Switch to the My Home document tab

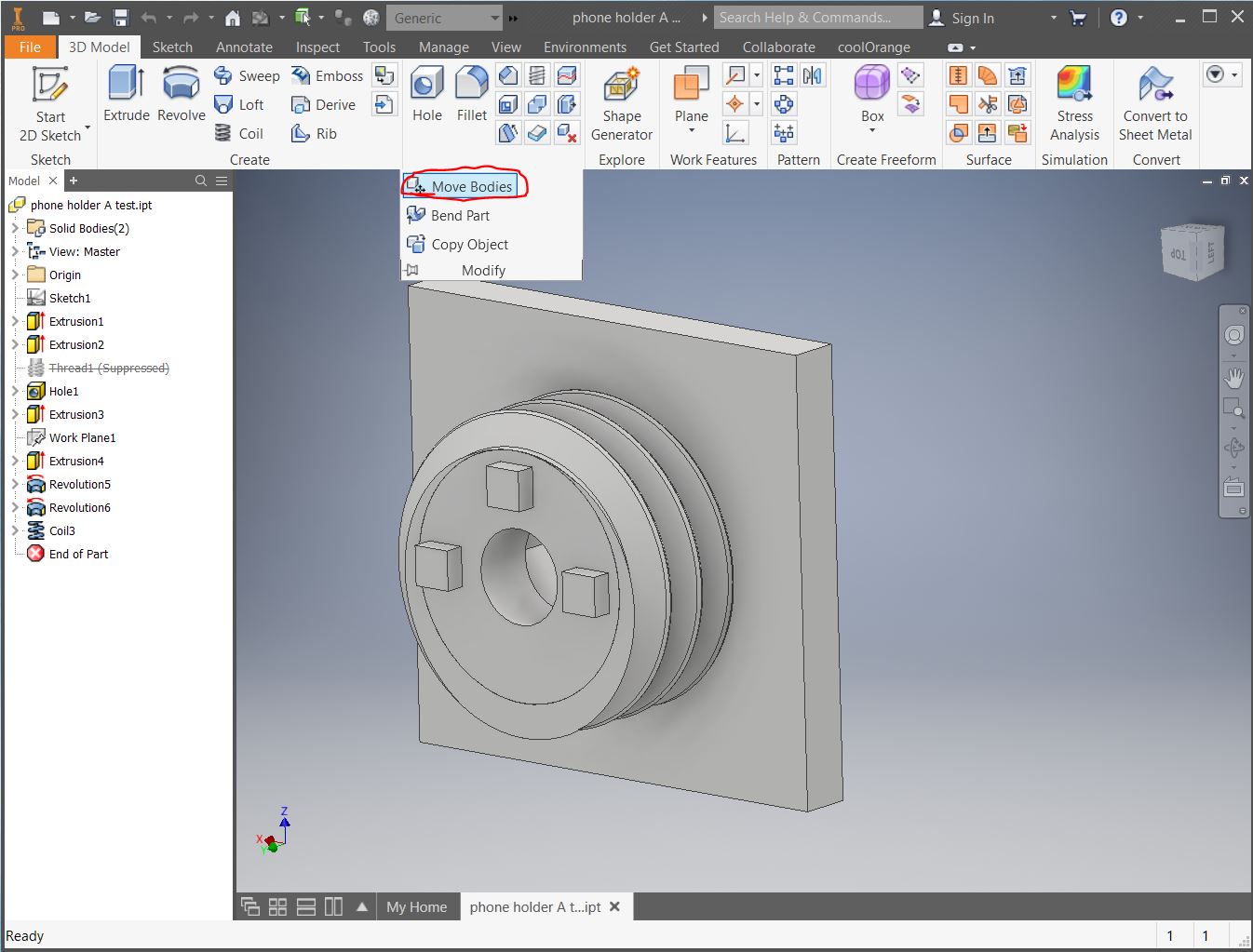pos(416,906)
